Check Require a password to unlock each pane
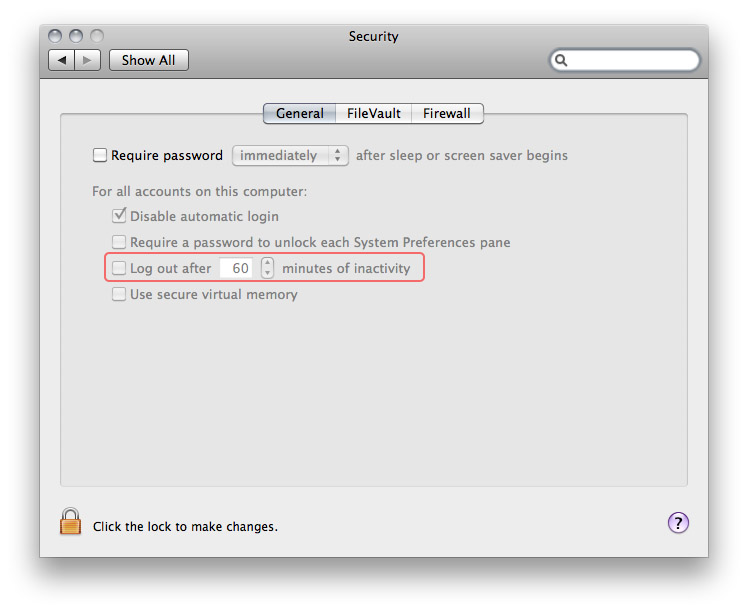The height and width of the screenshot is (612, 748). coord(119,242)
